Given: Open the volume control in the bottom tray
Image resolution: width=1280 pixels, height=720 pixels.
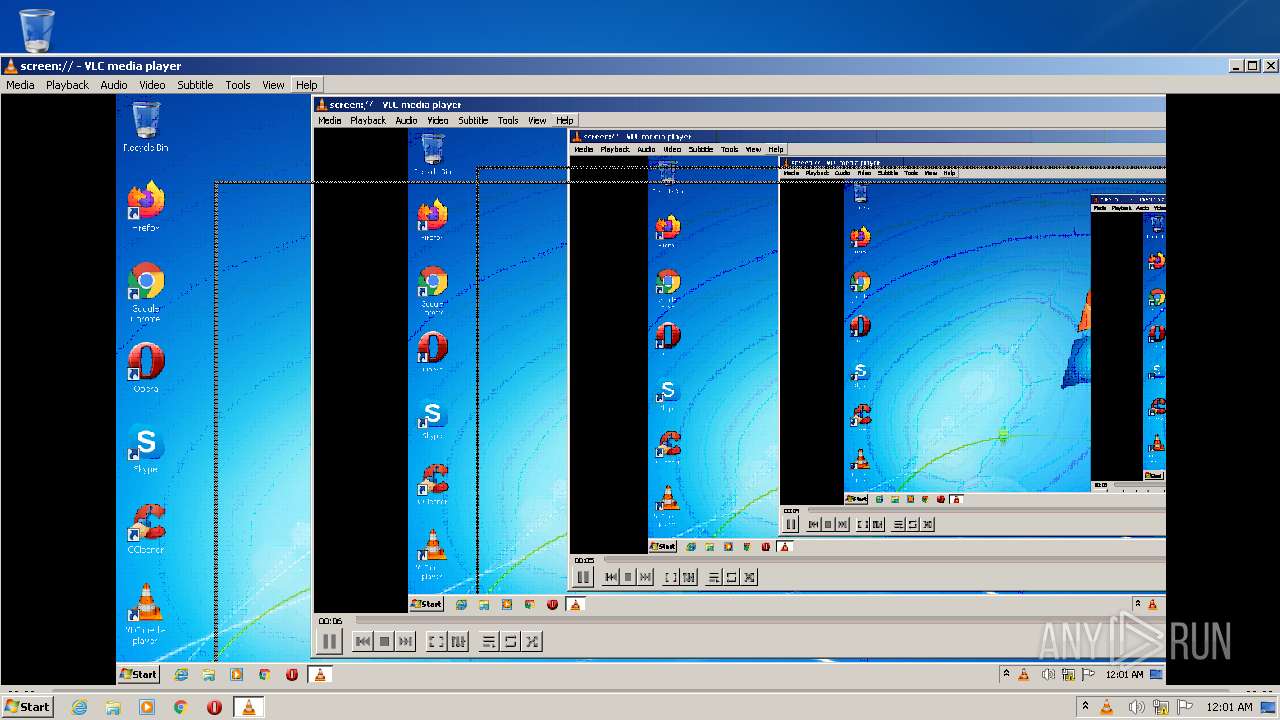Looking at the screenshot, I should pos(1137,707).
